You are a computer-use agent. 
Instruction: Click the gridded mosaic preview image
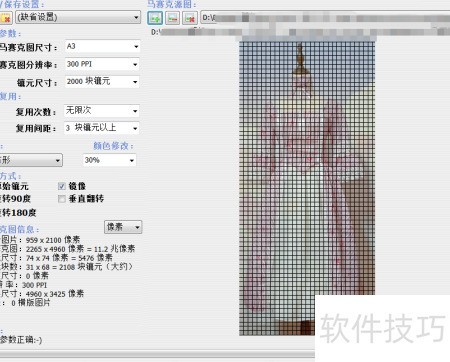tap(307, 188)
